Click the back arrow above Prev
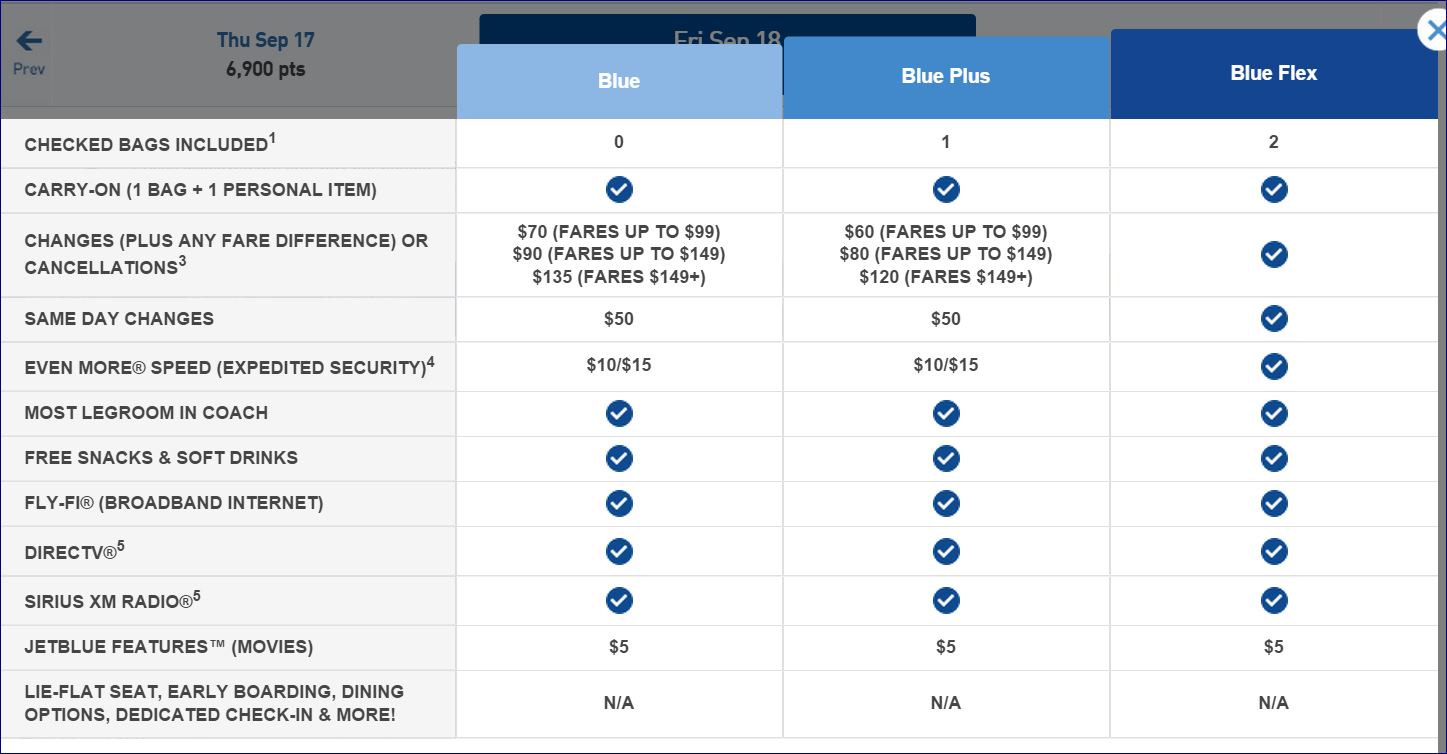Screen dimensions: 1447x754 point(27,40)
